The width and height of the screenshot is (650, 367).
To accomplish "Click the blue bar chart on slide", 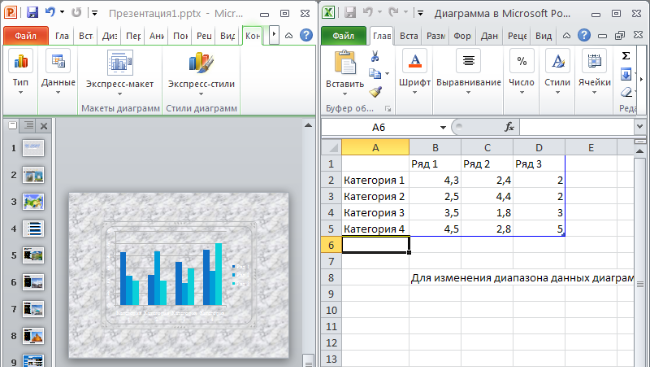I will coord(171,275).
